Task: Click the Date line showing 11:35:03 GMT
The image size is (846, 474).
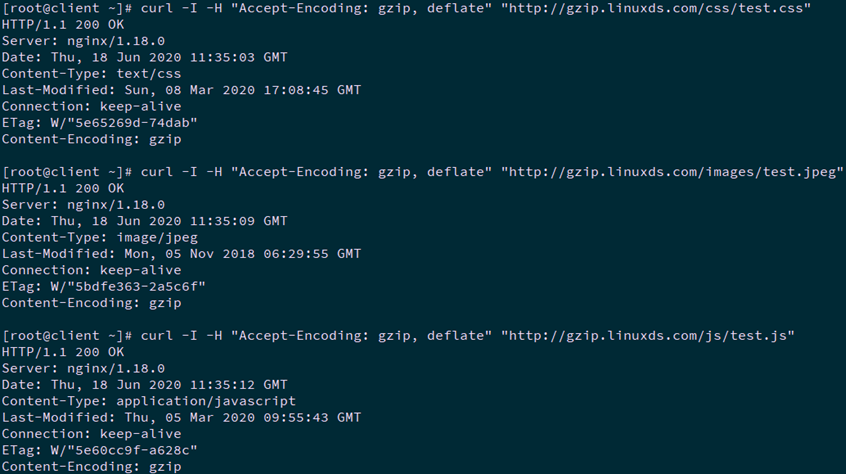Action: (144, 57)
